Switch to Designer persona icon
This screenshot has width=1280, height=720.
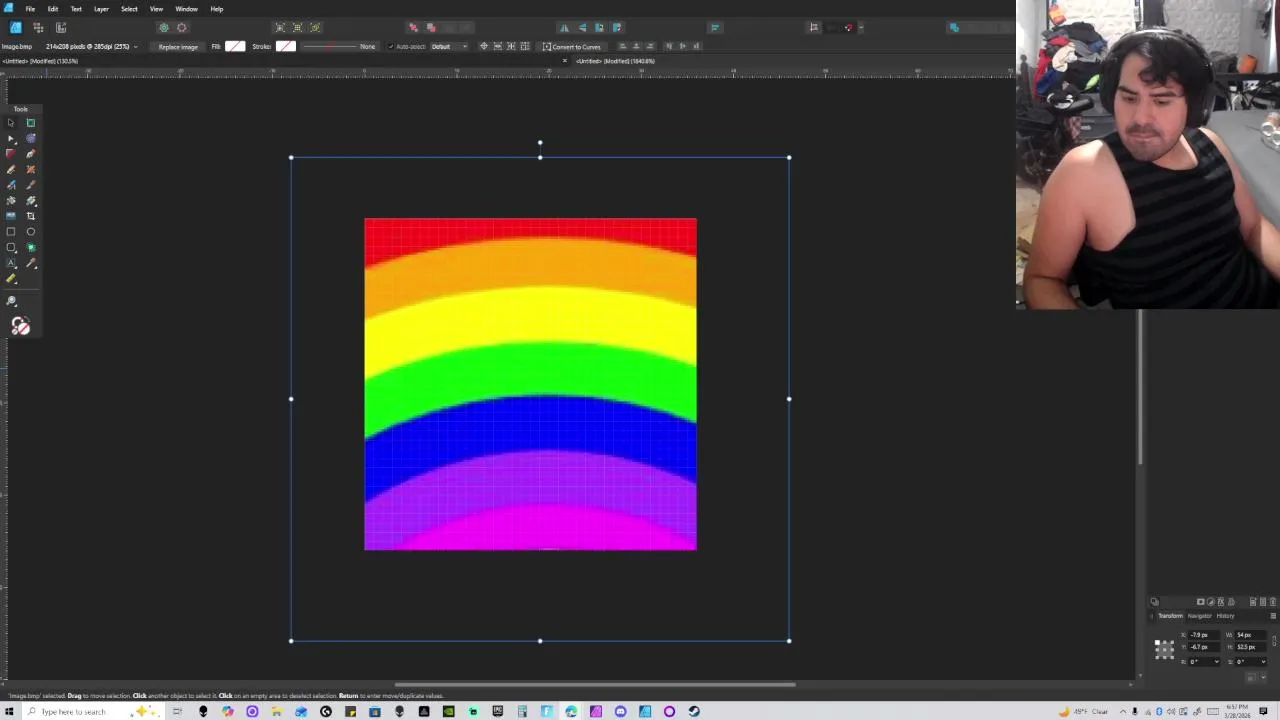tap(16, 27)
